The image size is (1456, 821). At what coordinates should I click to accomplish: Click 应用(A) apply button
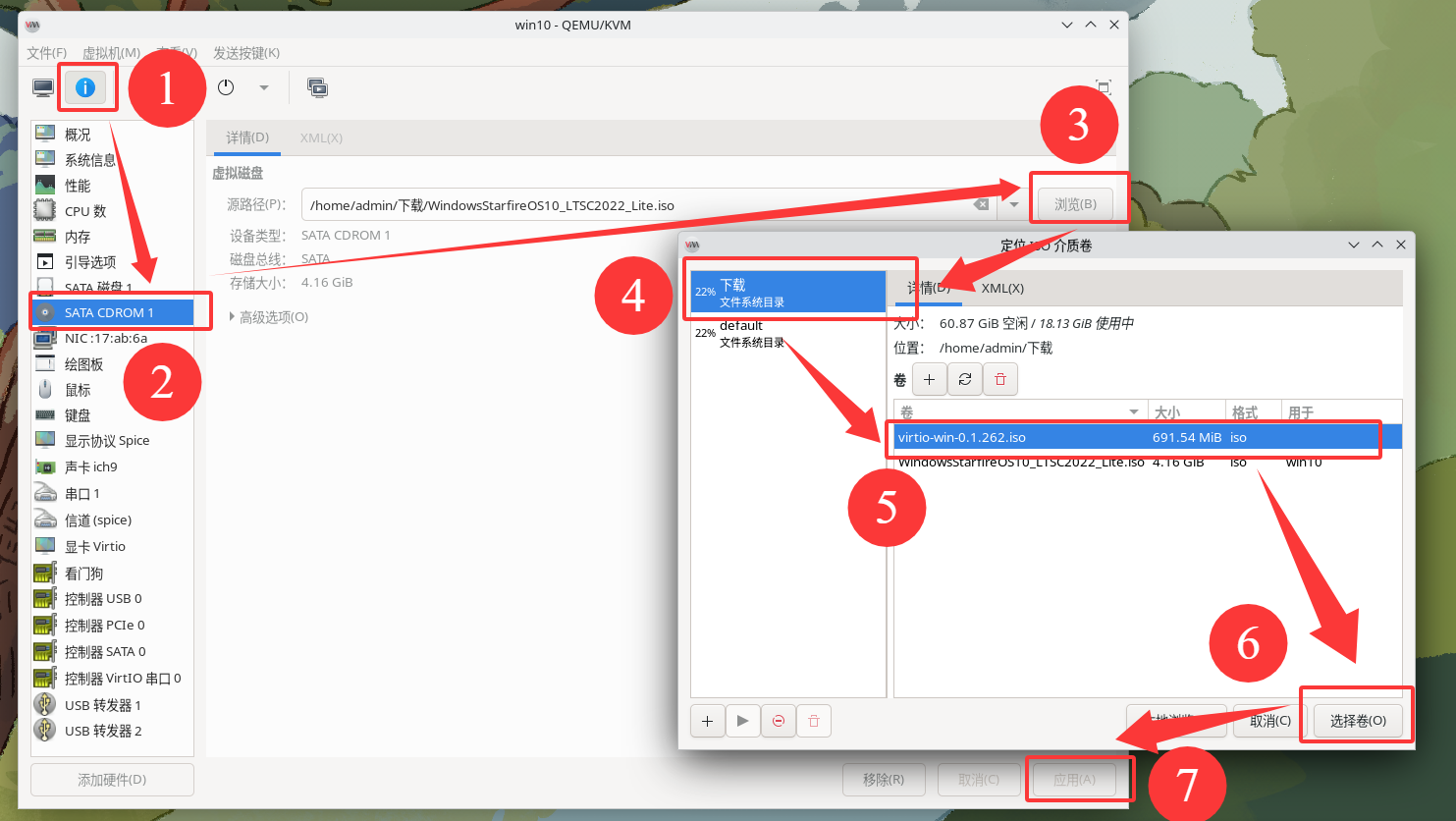point(1074,780)
